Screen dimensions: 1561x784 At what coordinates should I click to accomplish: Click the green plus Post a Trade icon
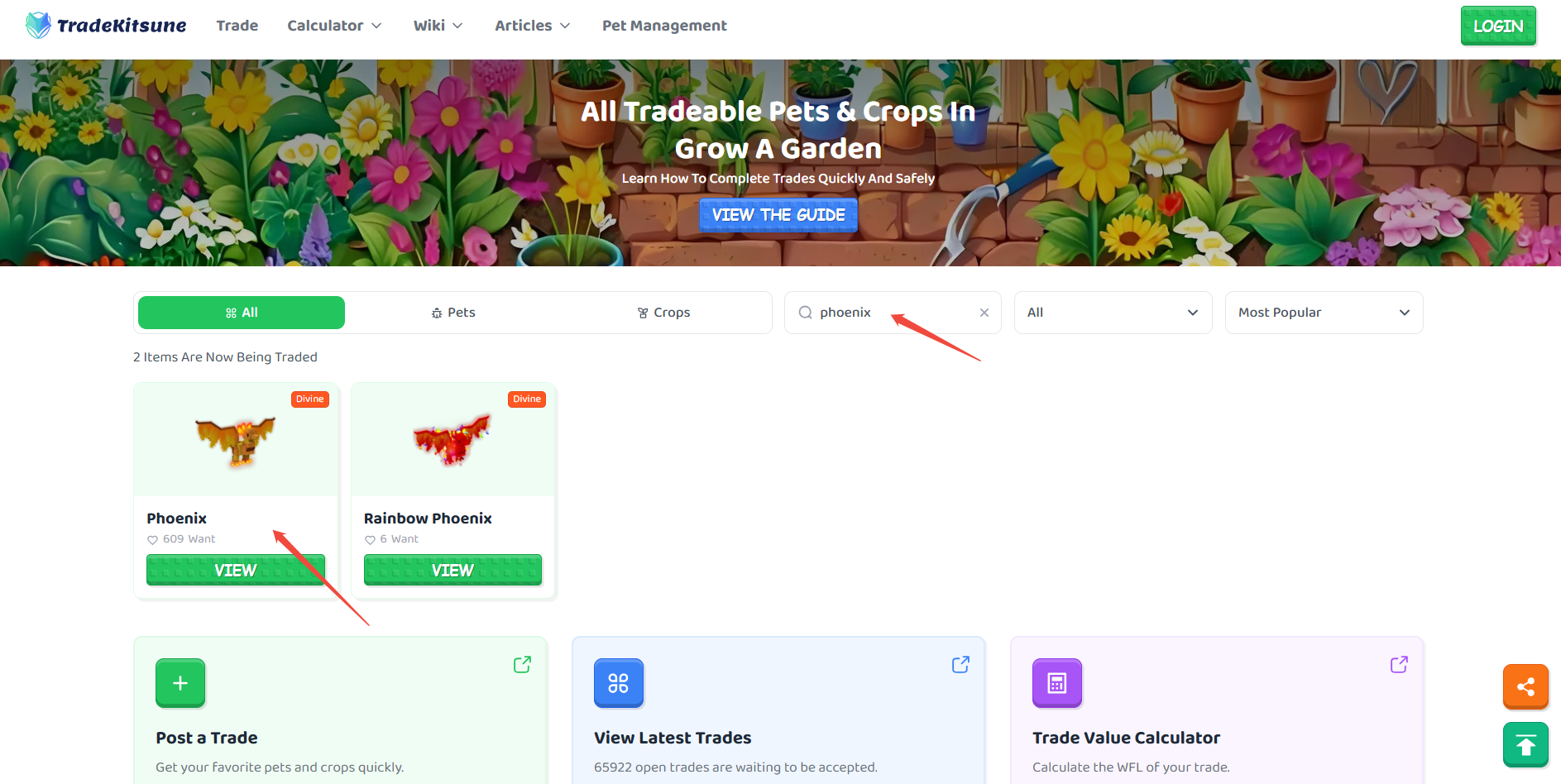[180, 683]
